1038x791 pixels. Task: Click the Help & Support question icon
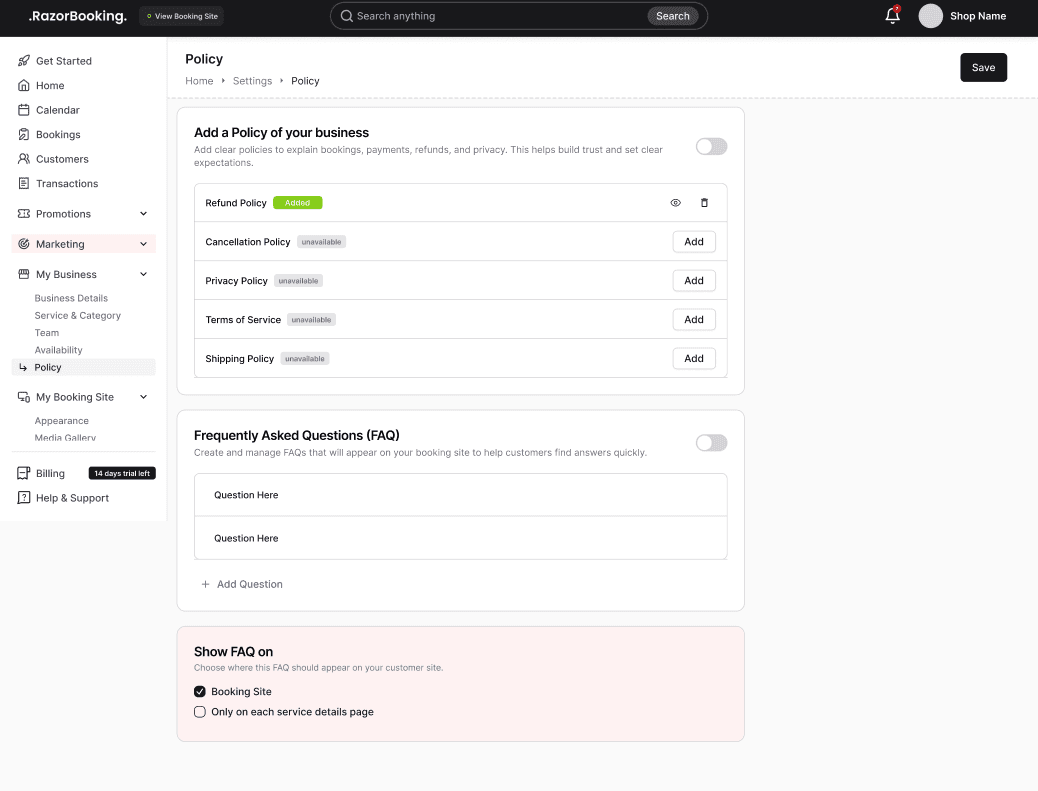[24, 498]
